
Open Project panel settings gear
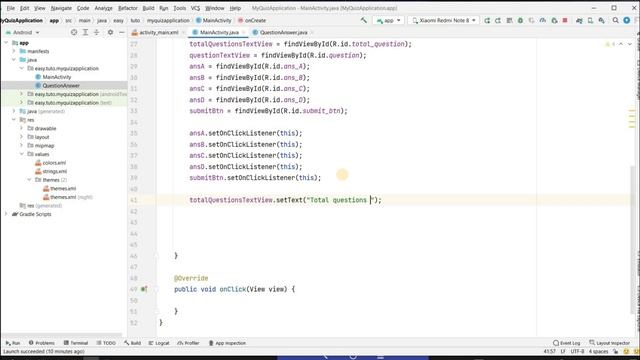tap(110, 32)
